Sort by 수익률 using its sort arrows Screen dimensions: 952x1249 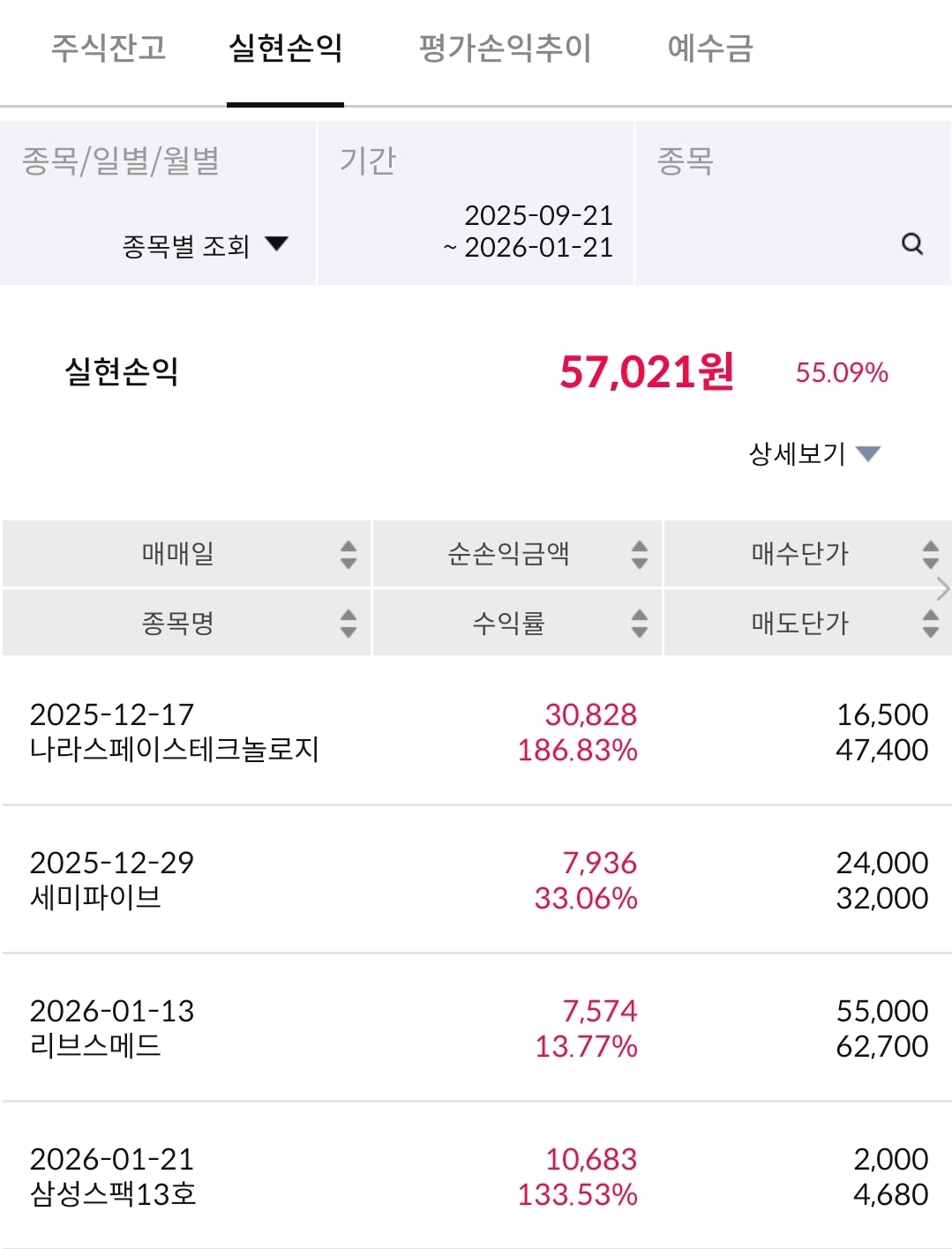click(x=640, y=624)
